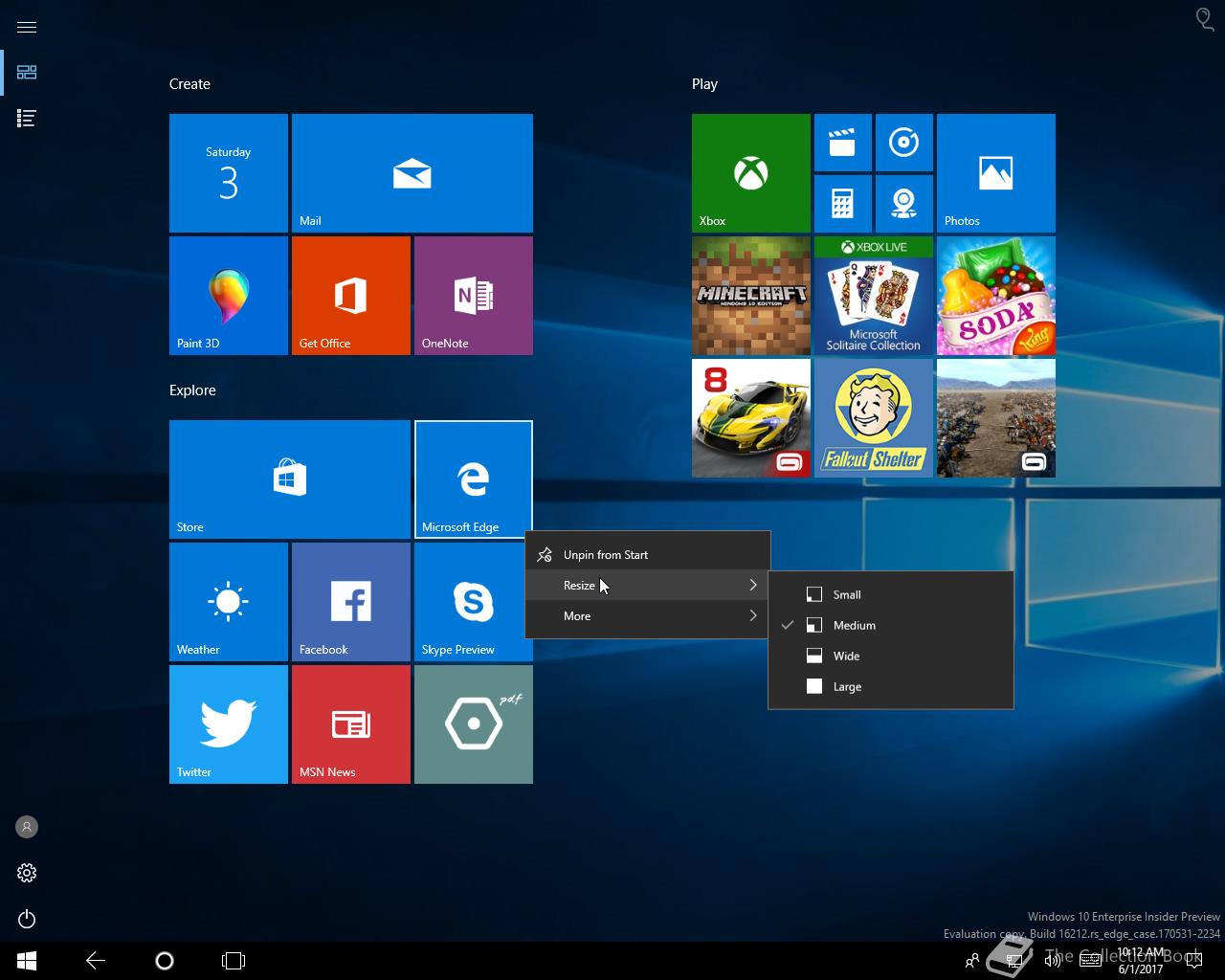Image resolution: width=1225 pixels, height=980 pixels.
Task: Open Task View on taskbar
Action: point(234,961)
